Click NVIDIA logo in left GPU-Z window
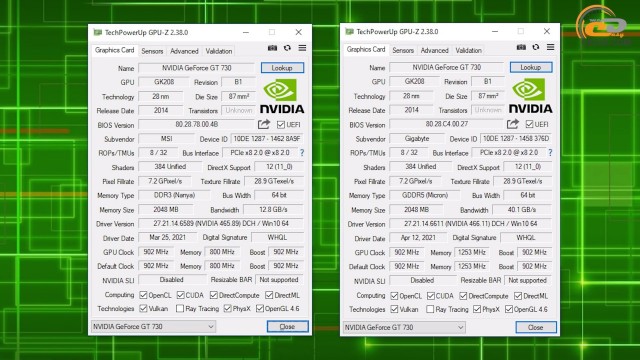The width and height of the screenshot is (640, 360). [x=282, y=96]
